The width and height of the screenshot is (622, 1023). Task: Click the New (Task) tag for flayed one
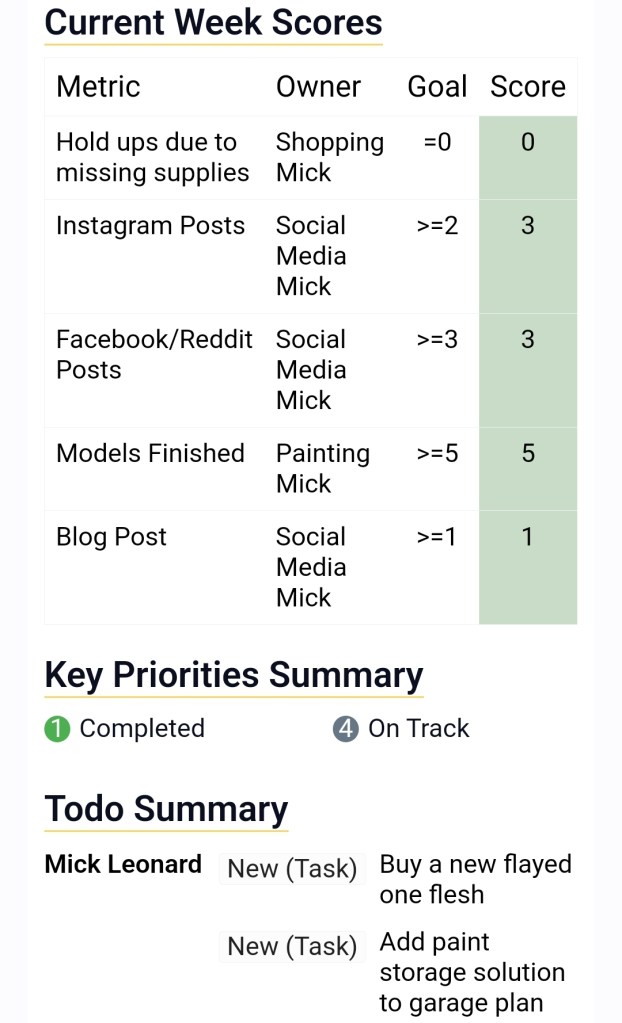292,869
